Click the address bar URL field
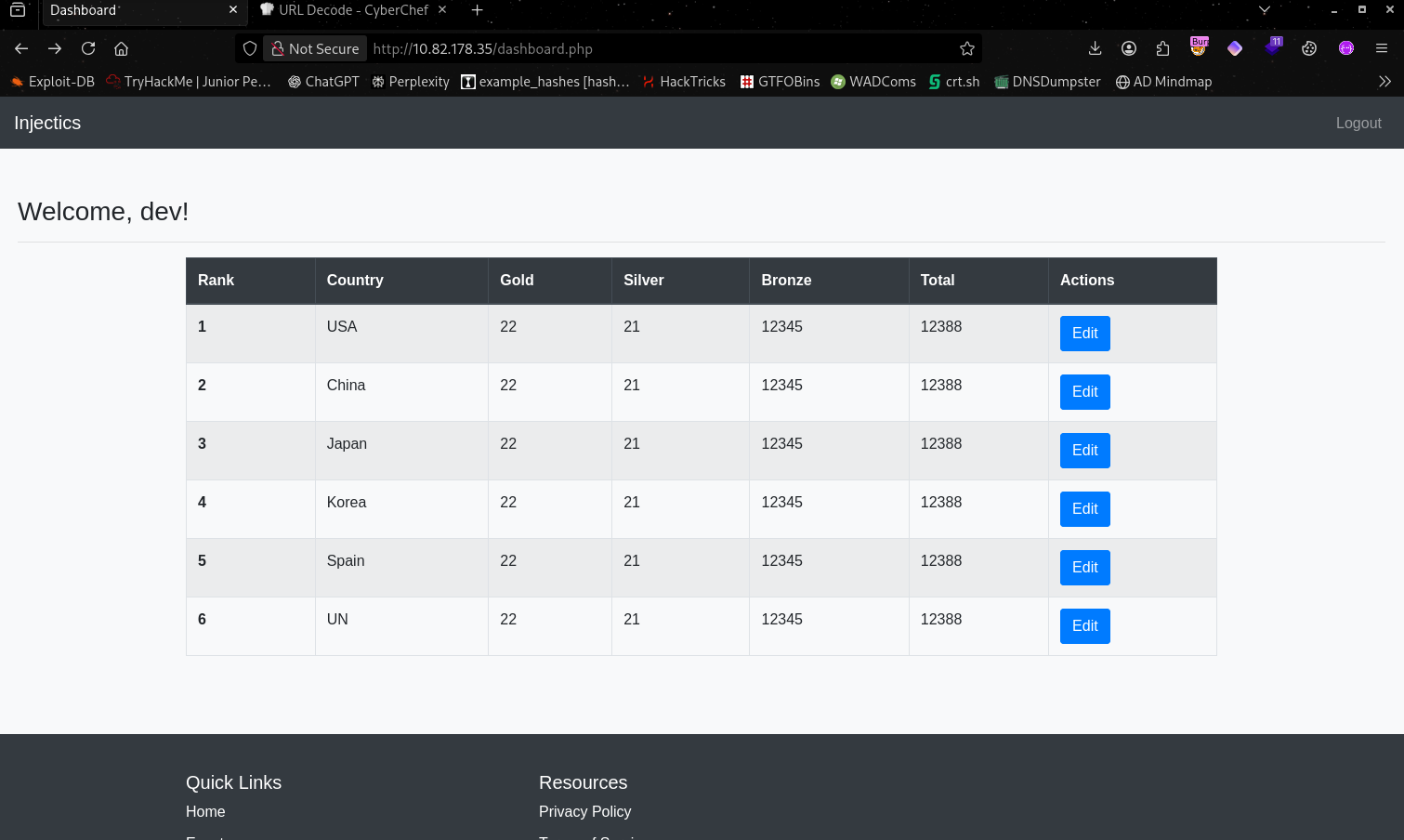This screenshot has width=1404, height=840. point(650,48)
